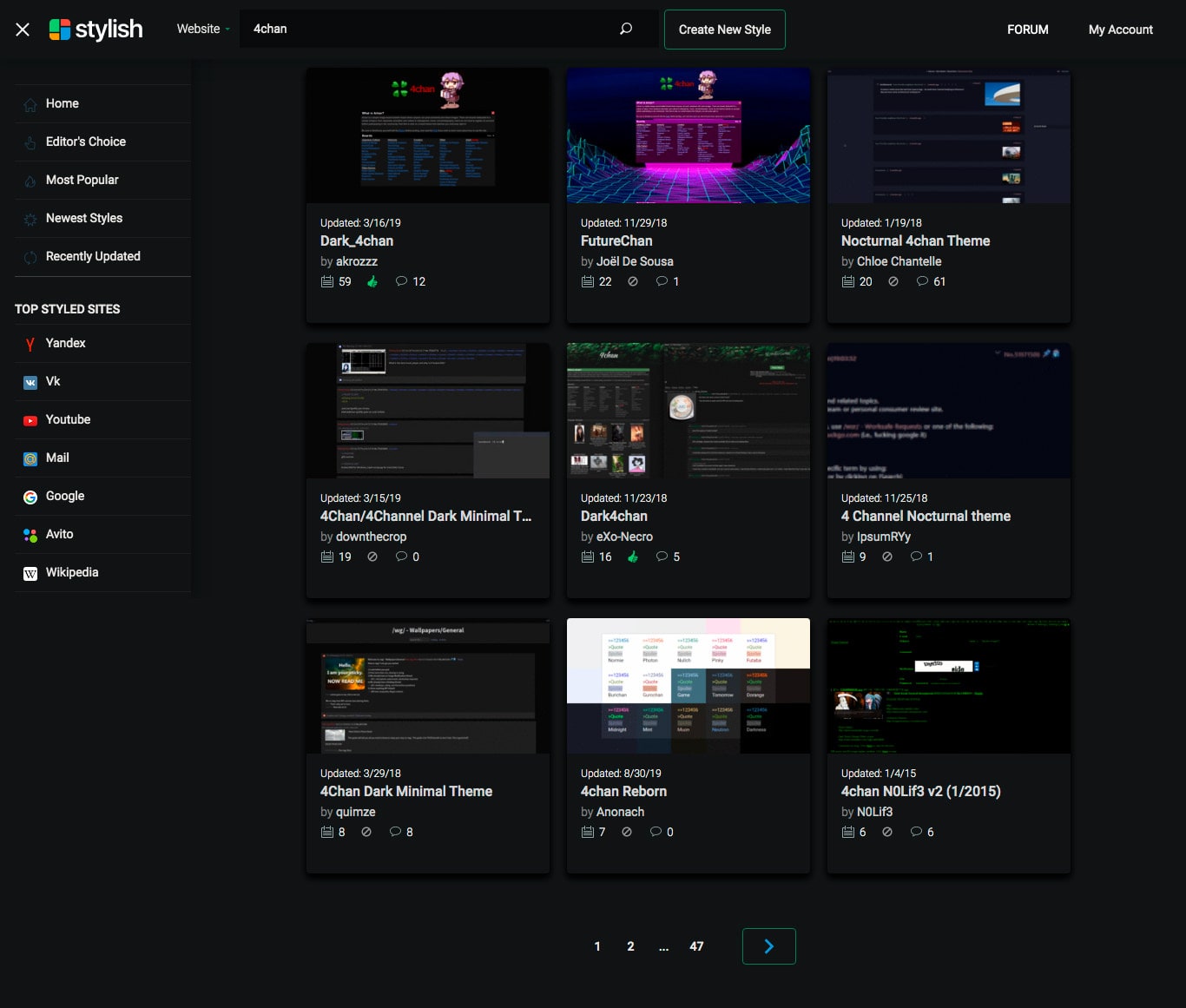The image size is (1186, 1008).
Task: Toggle the like icon on Dark4chan style
Action: pyautogui.click(x=633, y=557)
